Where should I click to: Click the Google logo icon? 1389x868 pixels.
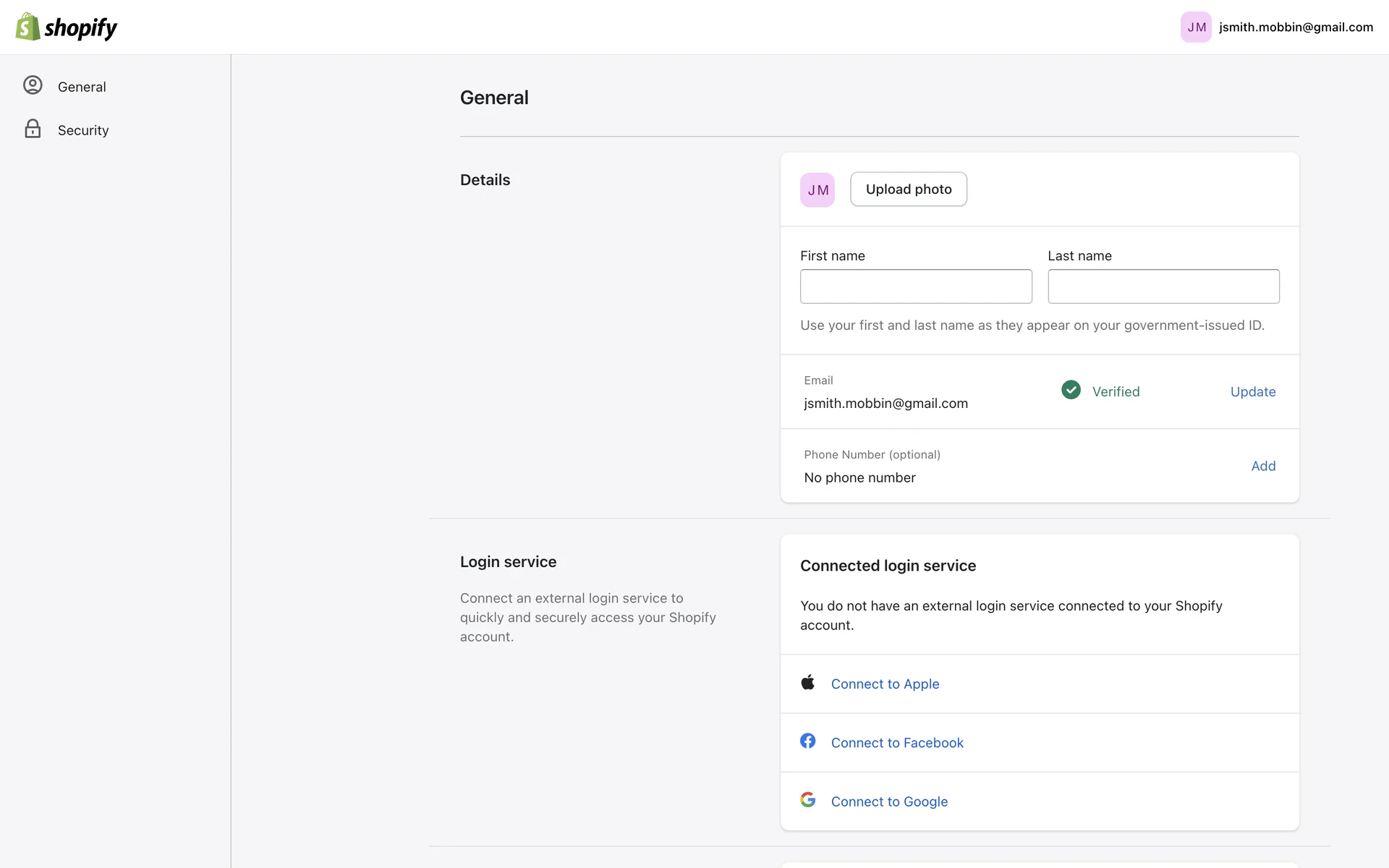tap(808, 800)
